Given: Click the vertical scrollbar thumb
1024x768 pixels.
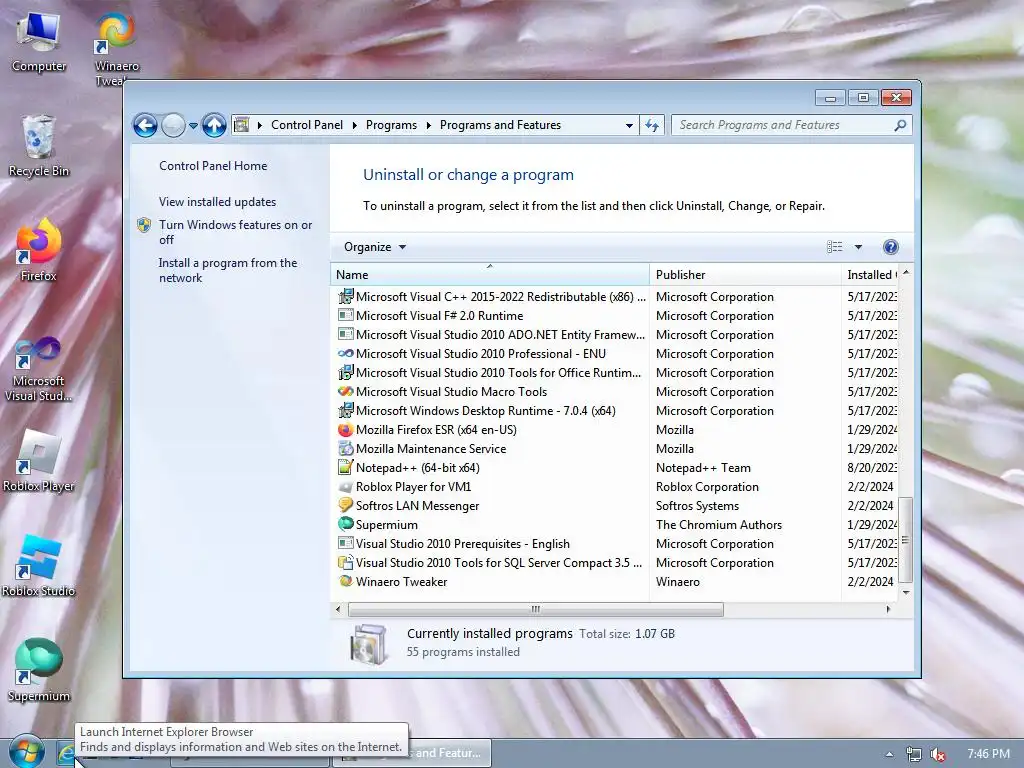Looking at the screenshot, I should coord(905,539).
